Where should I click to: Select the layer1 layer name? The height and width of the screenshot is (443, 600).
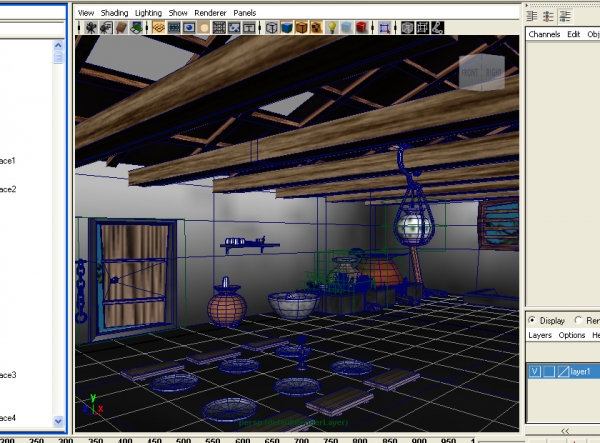point(580,371)
